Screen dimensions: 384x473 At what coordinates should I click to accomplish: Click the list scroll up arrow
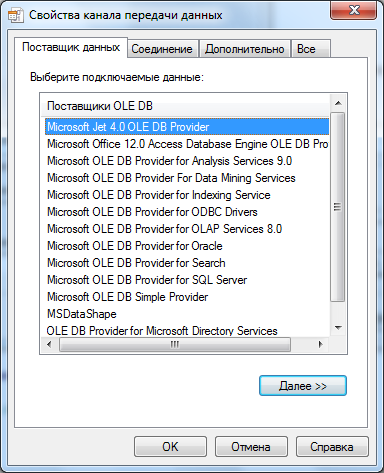pyautogui.click(x=338, y=103)
